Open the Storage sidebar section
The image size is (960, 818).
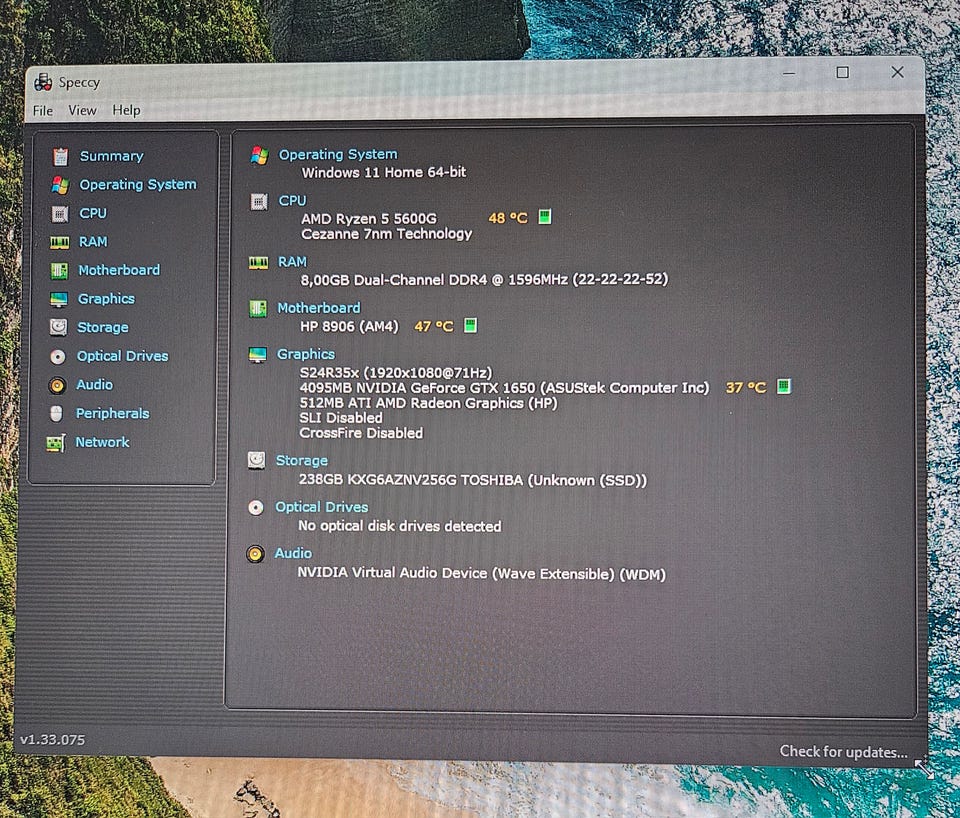coord(103,328)
